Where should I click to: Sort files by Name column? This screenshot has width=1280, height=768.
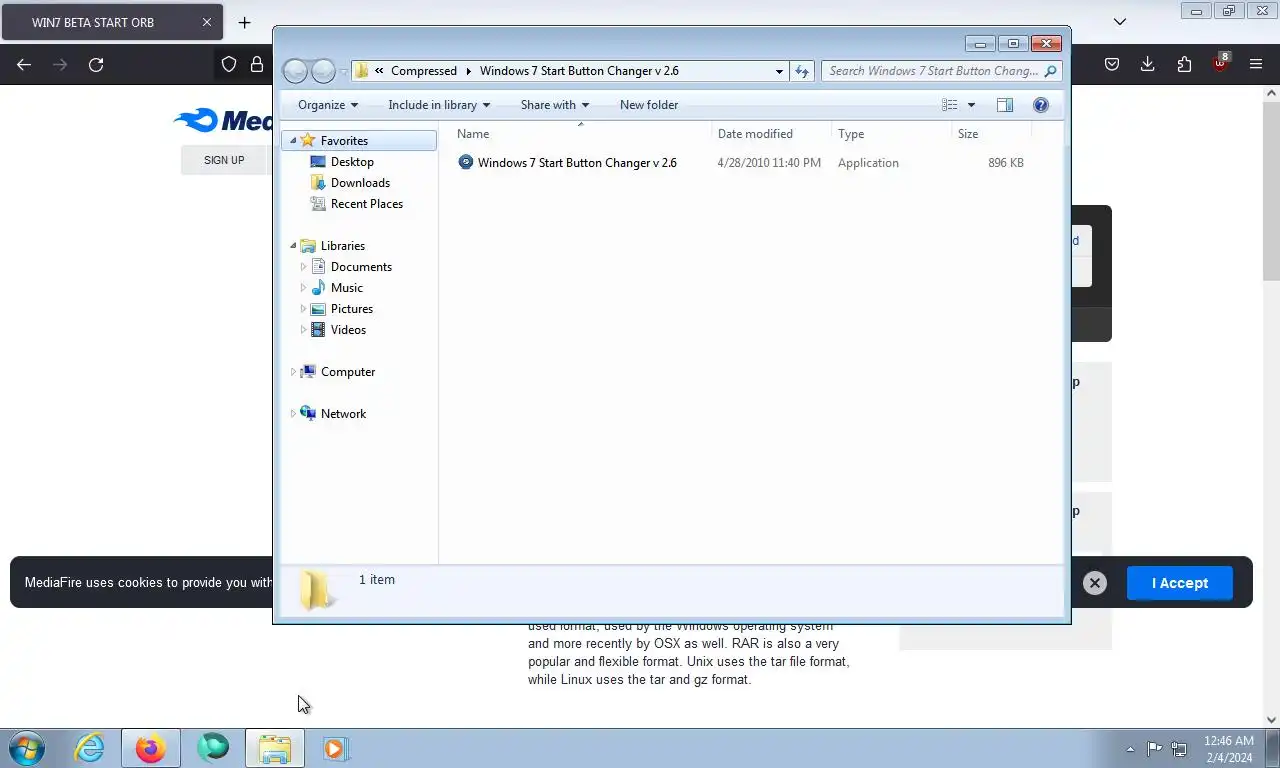pyautogui.click(x=580, y=134)
